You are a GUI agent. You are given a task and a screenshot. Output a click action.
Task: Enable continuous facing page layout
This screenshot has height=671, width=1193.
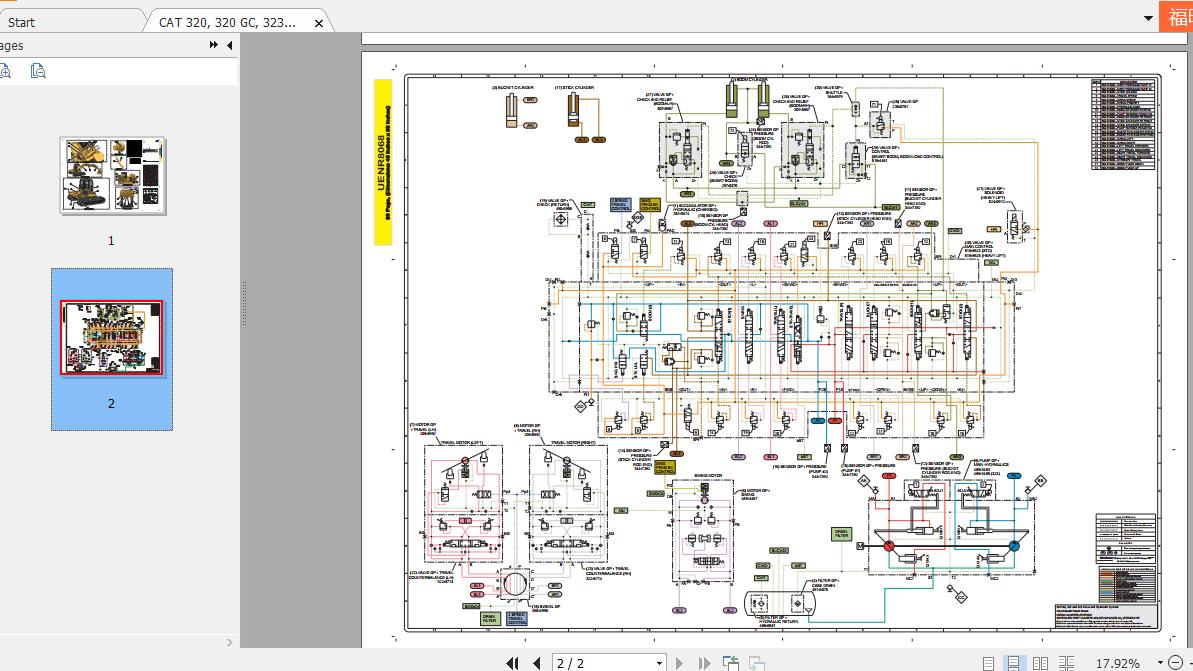tap(1068, 662)
